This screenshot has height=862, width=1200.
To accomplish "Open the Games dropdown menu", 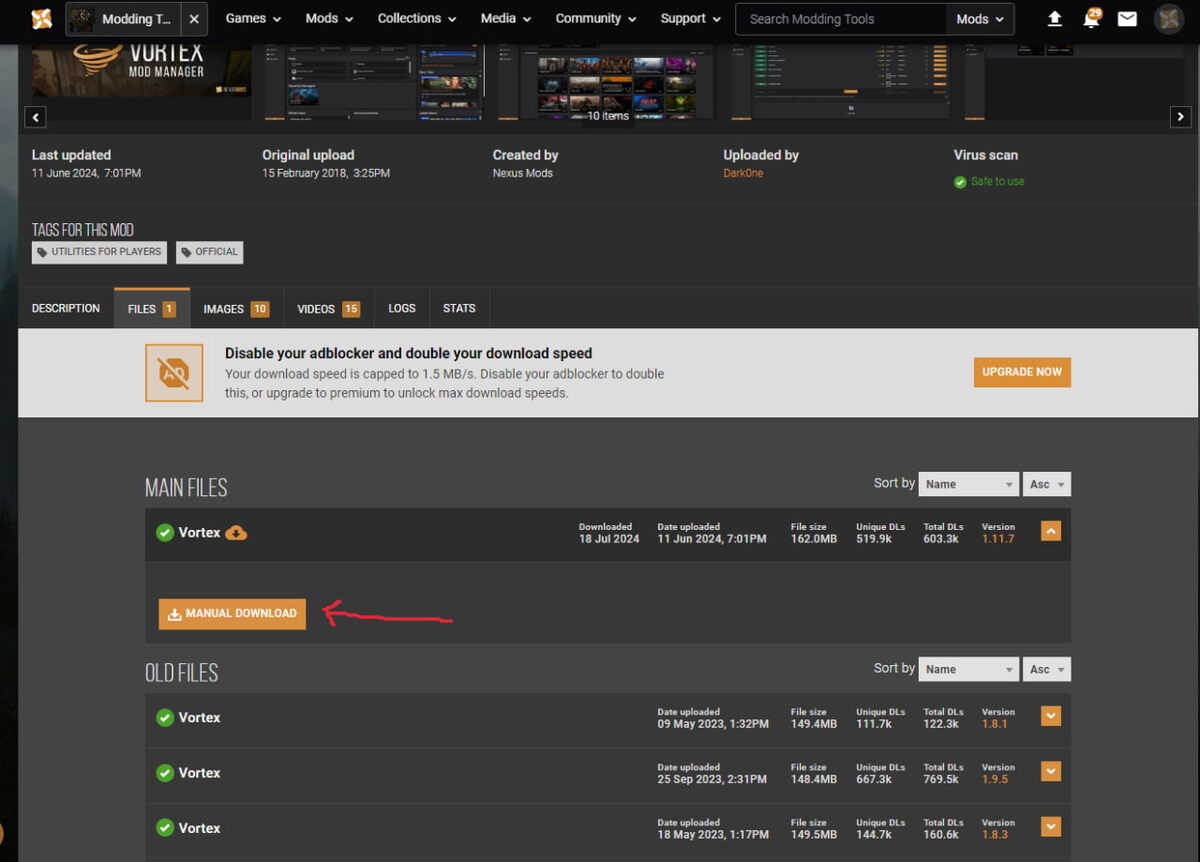I will point(253,19).
